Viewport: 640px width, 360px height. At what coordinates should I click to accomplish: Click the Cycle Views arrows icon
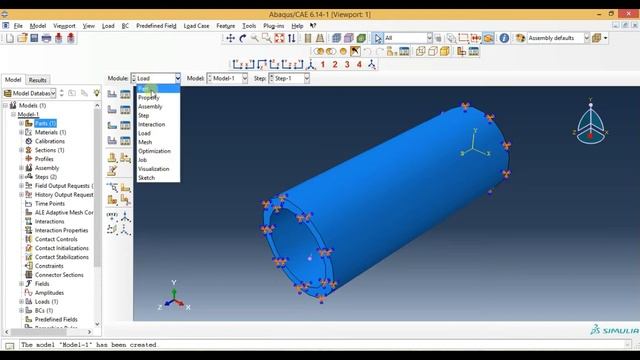pos(291,38)
